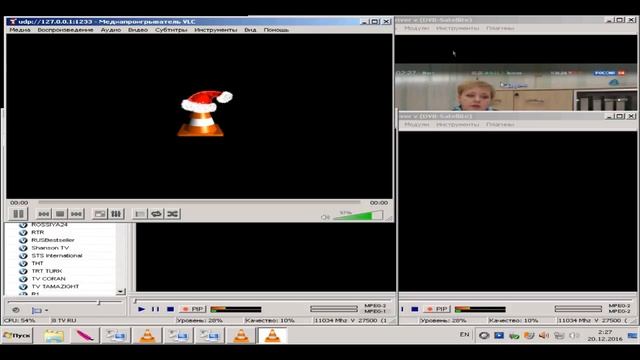Toggle shuffle playback in VLC
The image size is (640, 360).
(173, 214)
